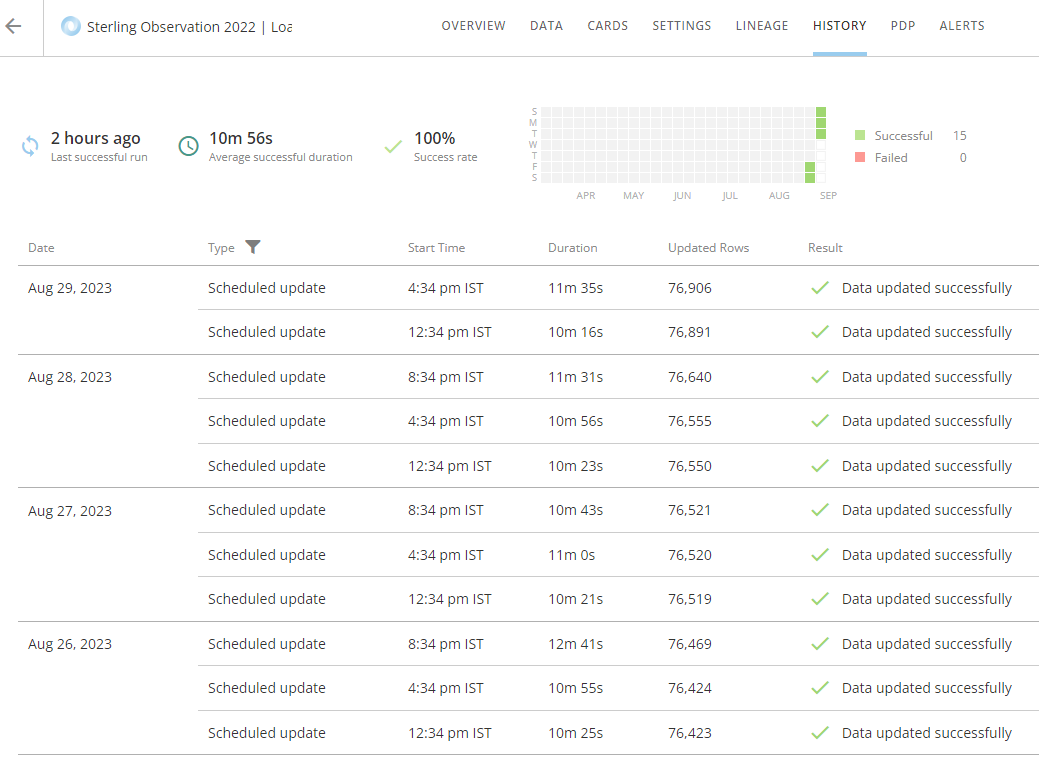This screenshot has height=757, width=1039.
Task: Select the History tab
Action: (x=840, y=26)
